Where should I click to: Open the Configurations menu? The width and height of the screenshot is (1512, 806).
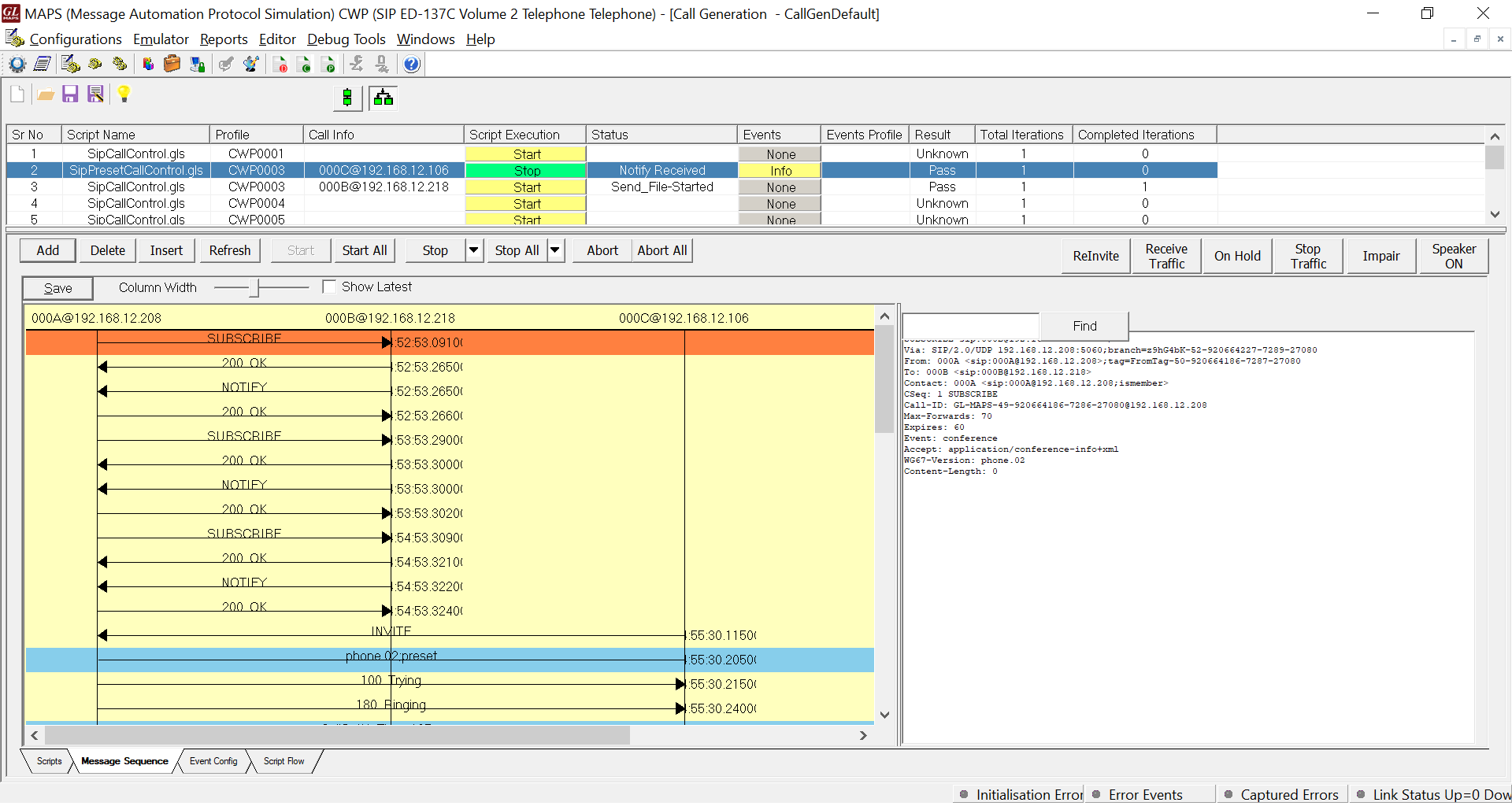[x=76, y=39]
